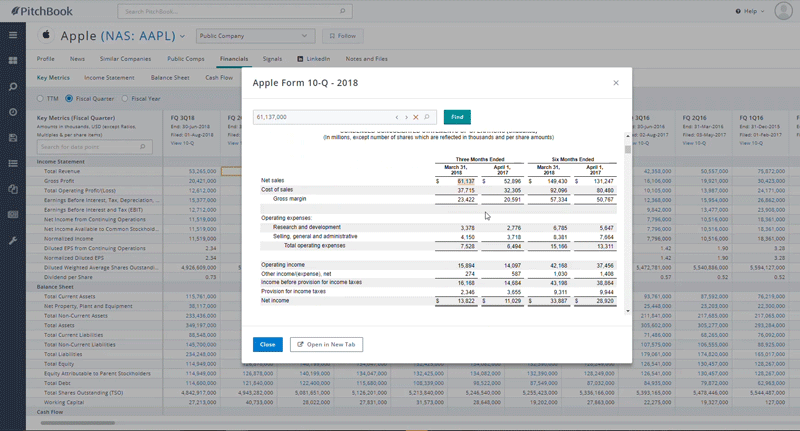Open the Help dropdown menu
800x431 pixels.
(750, 11)
